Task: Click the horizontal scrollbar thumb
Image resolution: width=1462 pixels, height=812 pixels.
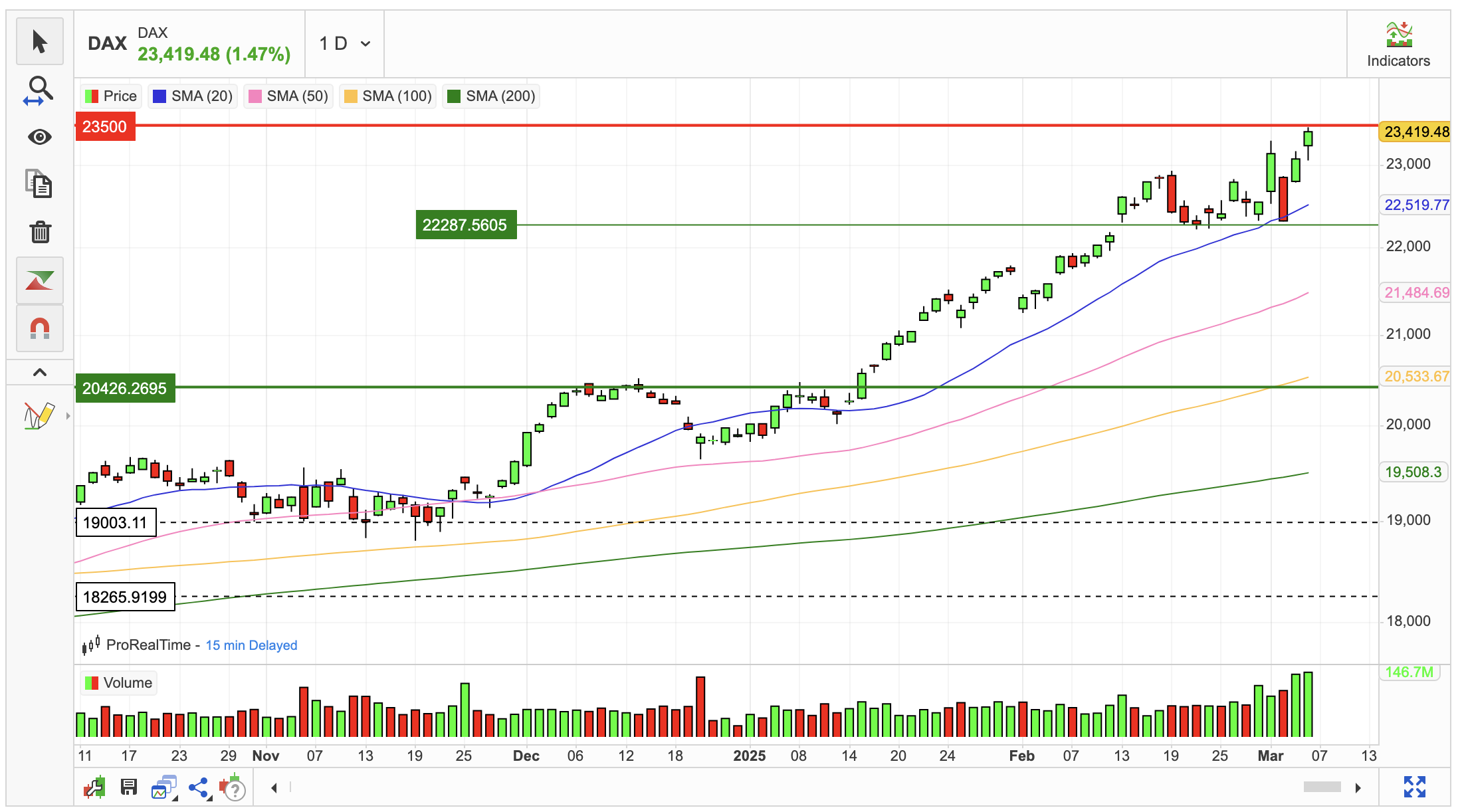Action: click(x=1322, y=787)
